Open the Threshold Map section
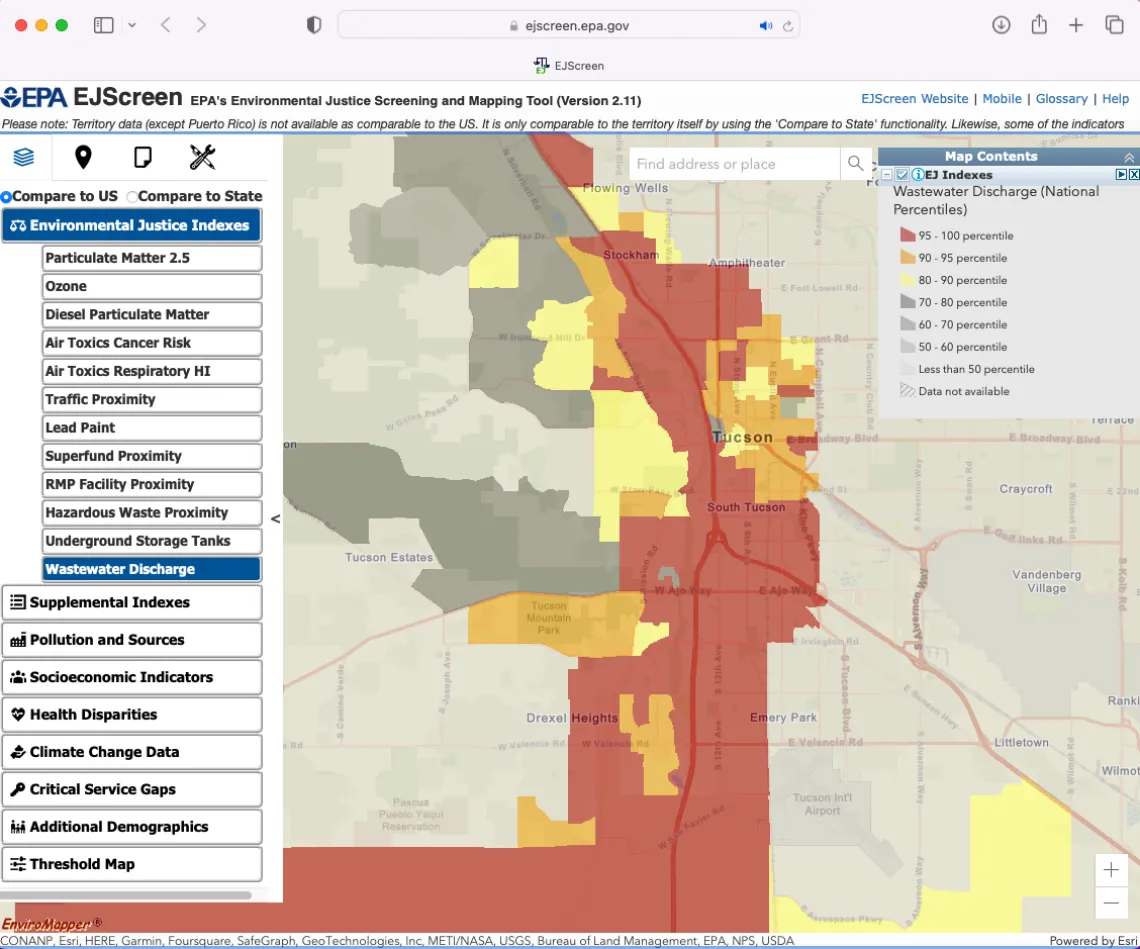The width and height of the screenshot is (1140, 949). pos(132,864)
